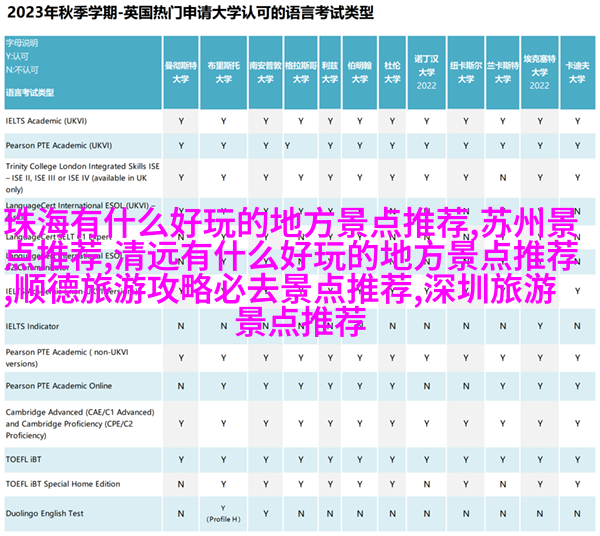Image resolution: width=600 pixels, height=536 pixels.
Task: Click the N in Duolingo row under 曼彻斯特大学
Action: [181, 514]
